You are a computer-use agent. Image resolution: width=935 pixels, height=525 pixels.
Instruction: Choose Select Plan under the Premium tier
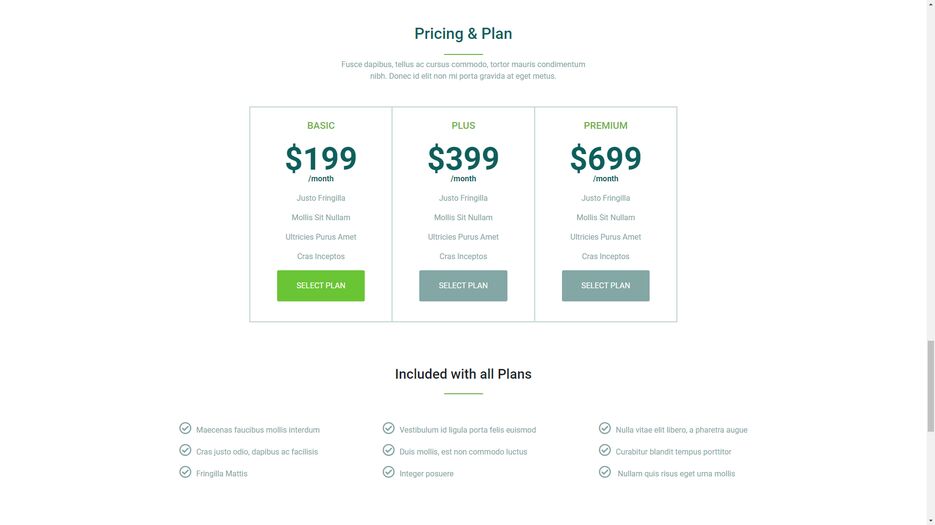pos(605,286)
